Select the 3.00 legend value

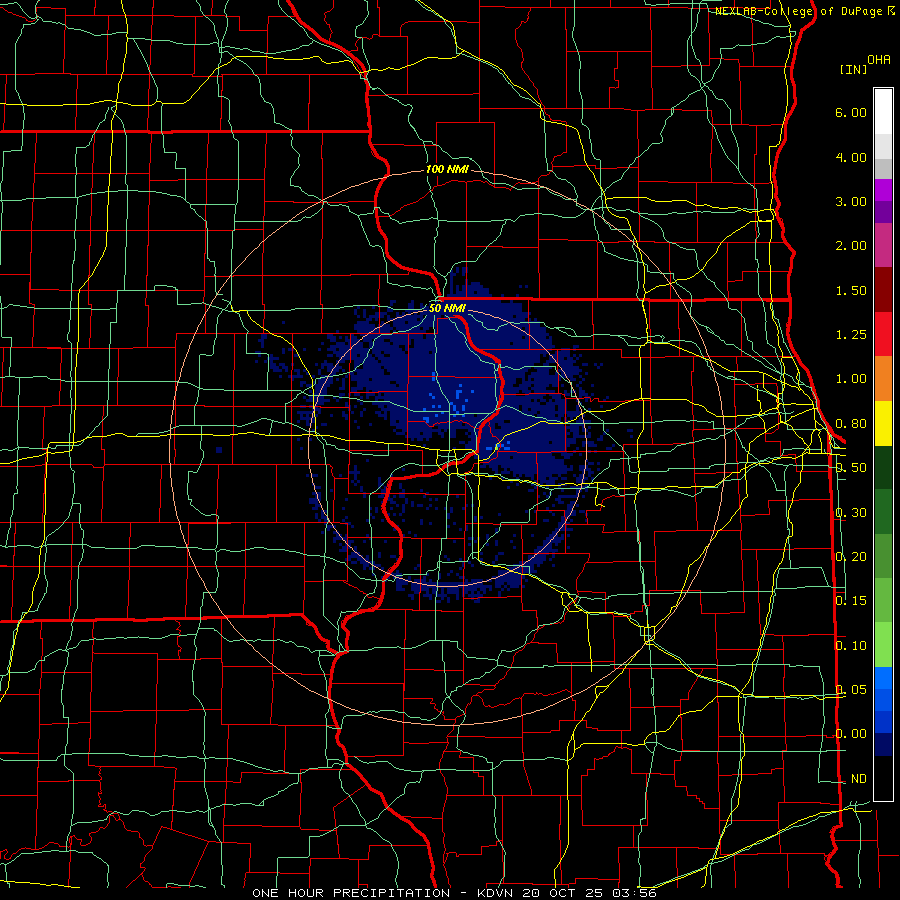point(851,201)
